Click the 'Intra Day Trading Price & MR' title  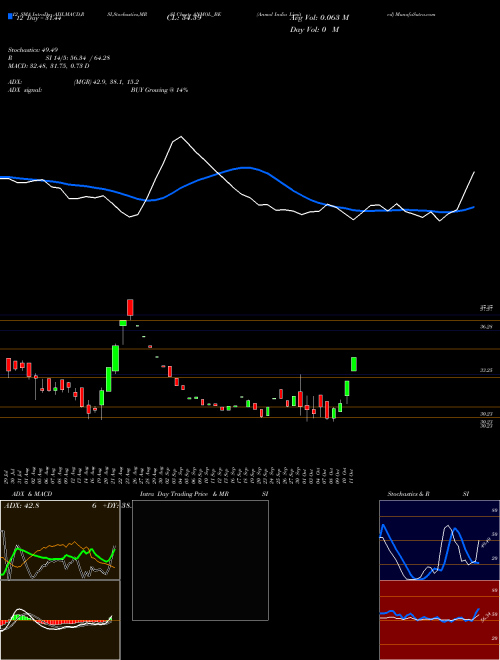coord(185,494)
